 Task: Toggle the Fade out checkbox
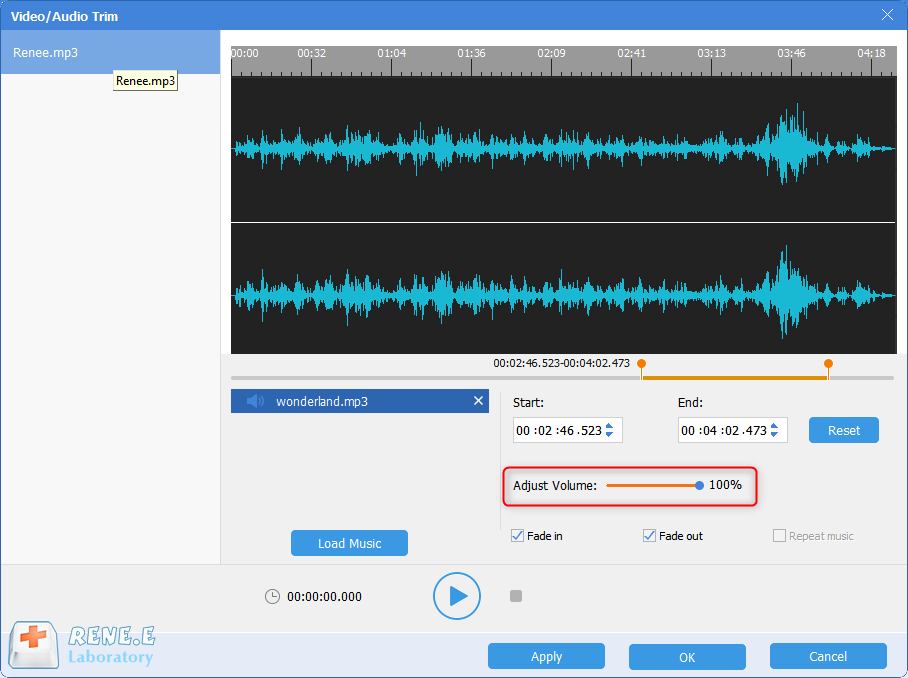pyautogui.click(x=649, y=536)
